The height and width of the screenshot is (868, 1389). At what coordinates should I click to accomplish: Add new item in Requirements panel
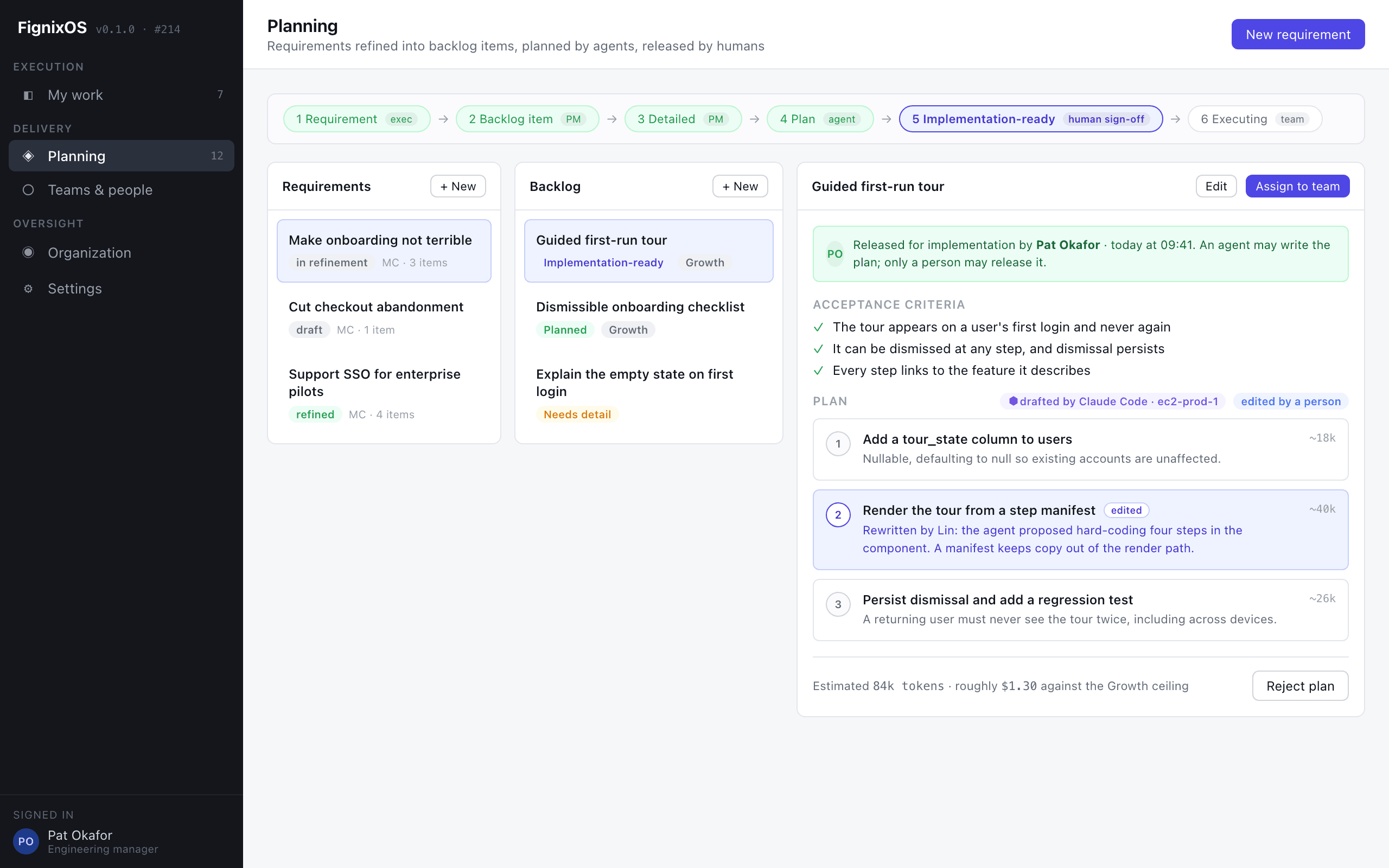458,186
